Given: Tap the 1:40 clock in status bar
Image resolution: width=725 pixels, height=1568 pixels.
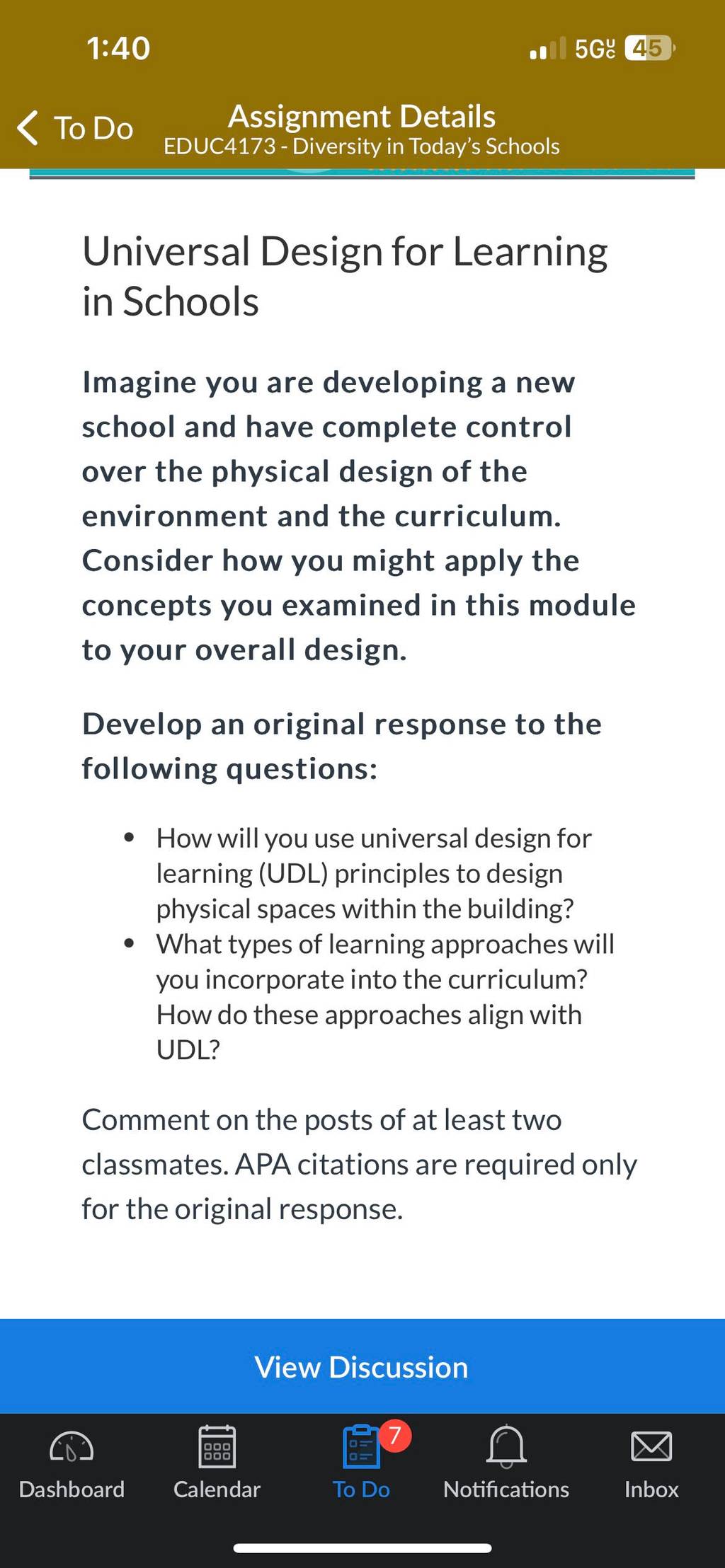Looking at the screenshot, I should coord(118,48).
